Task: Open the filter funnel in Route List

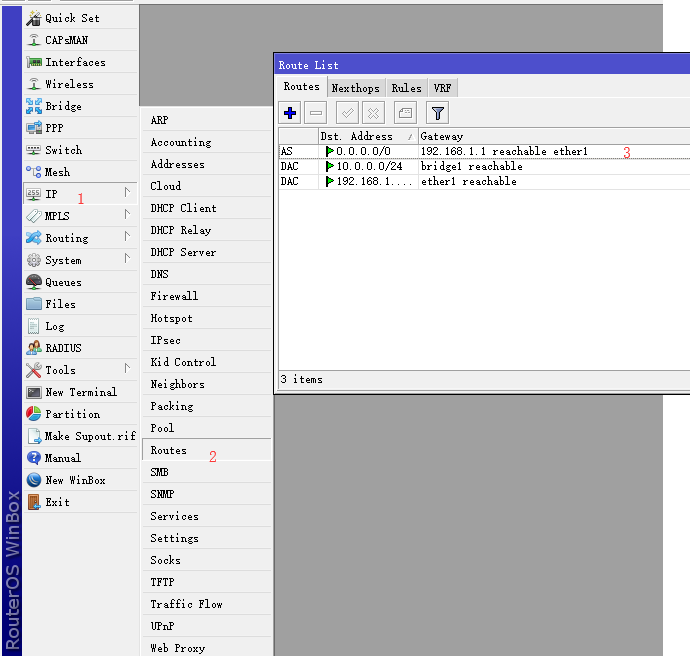Action: pos(437,113)
